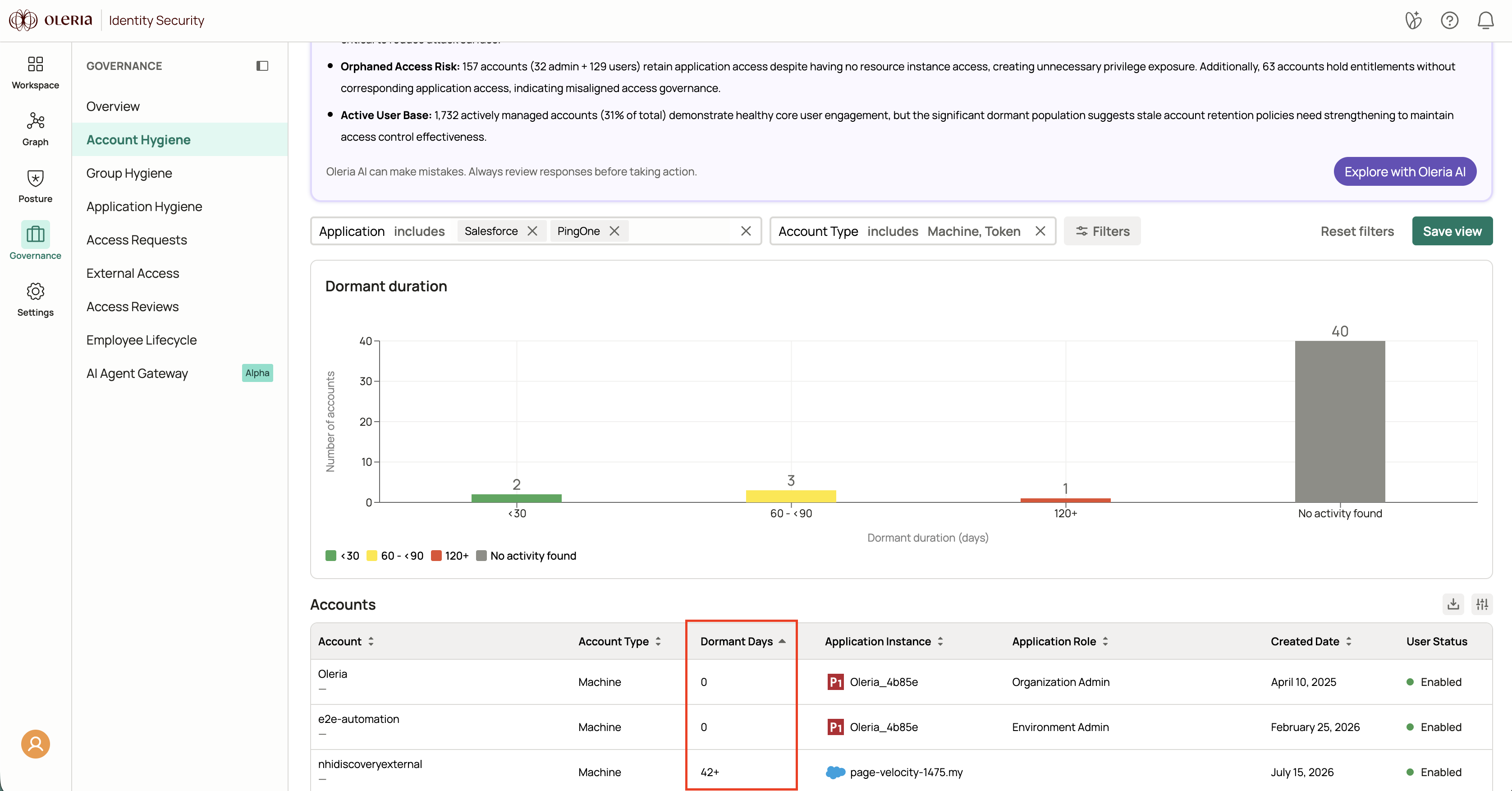Click PingOne icon for Oleria row

click(835, 682)
